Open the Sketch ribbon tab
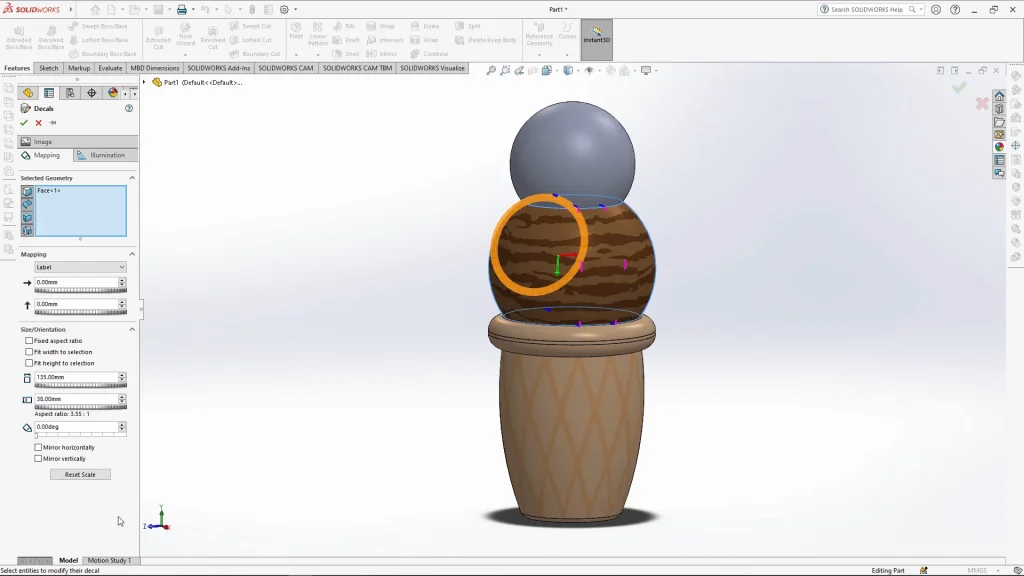 48,68
